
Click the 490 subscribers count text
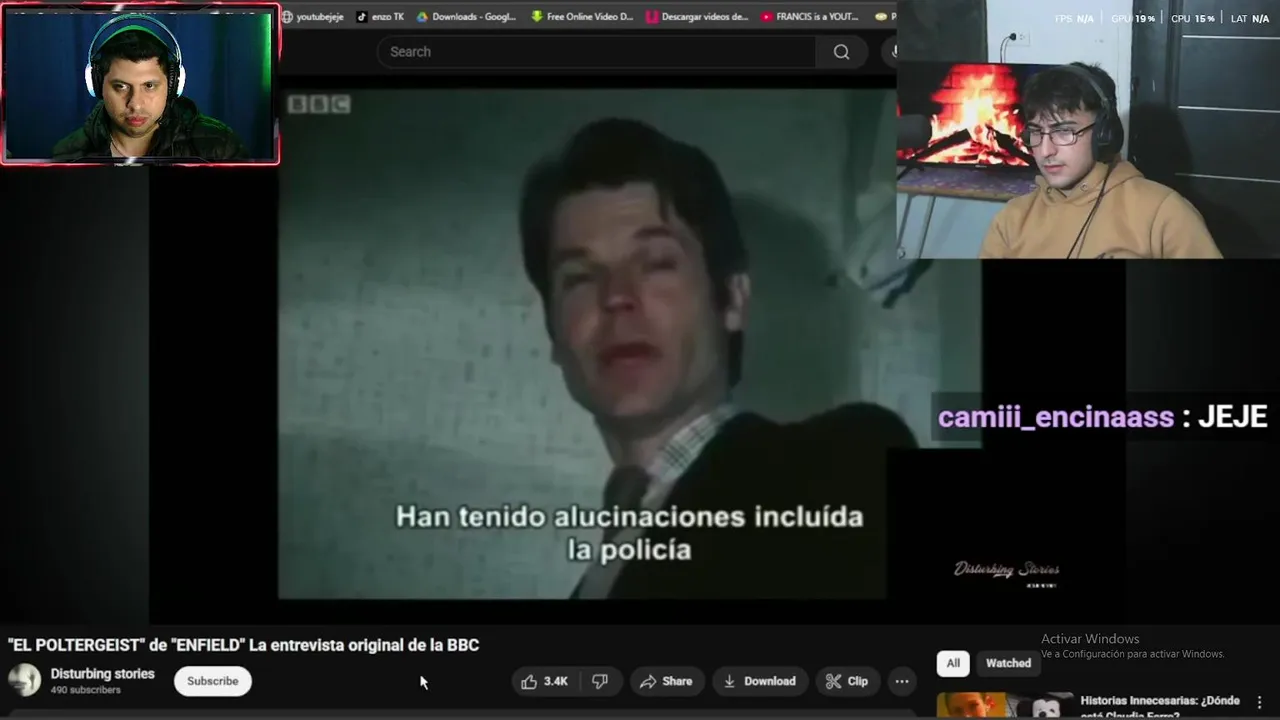click(x=86, y=690)
